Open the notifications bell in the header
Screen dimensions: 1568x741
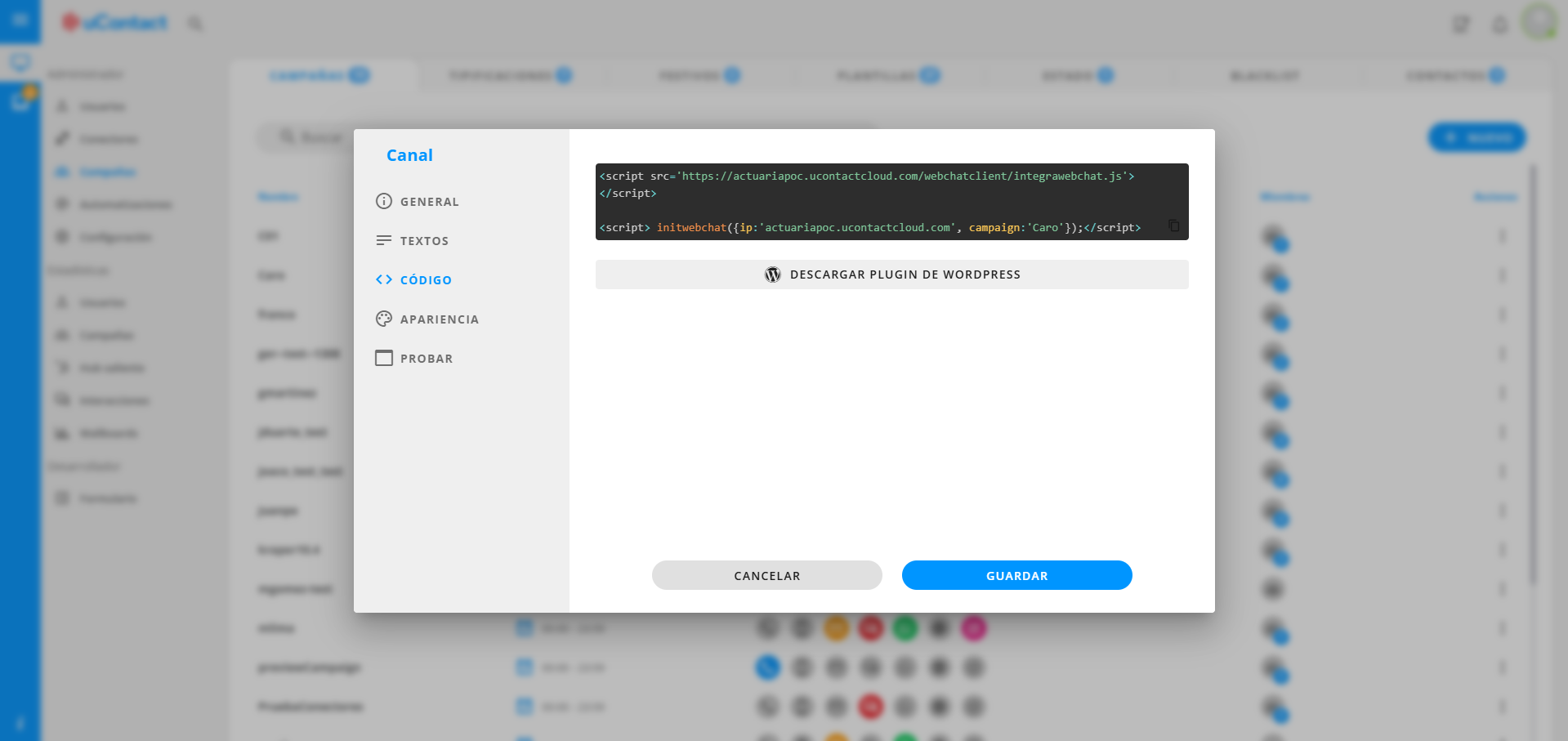click(1500, 25)
